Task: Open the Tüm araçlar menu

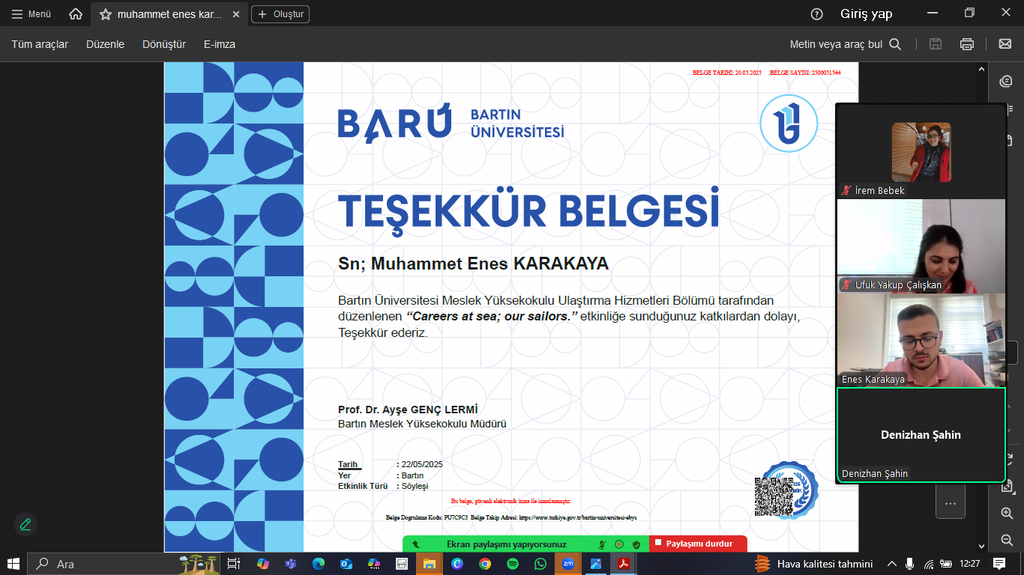Action: [40, 44]
